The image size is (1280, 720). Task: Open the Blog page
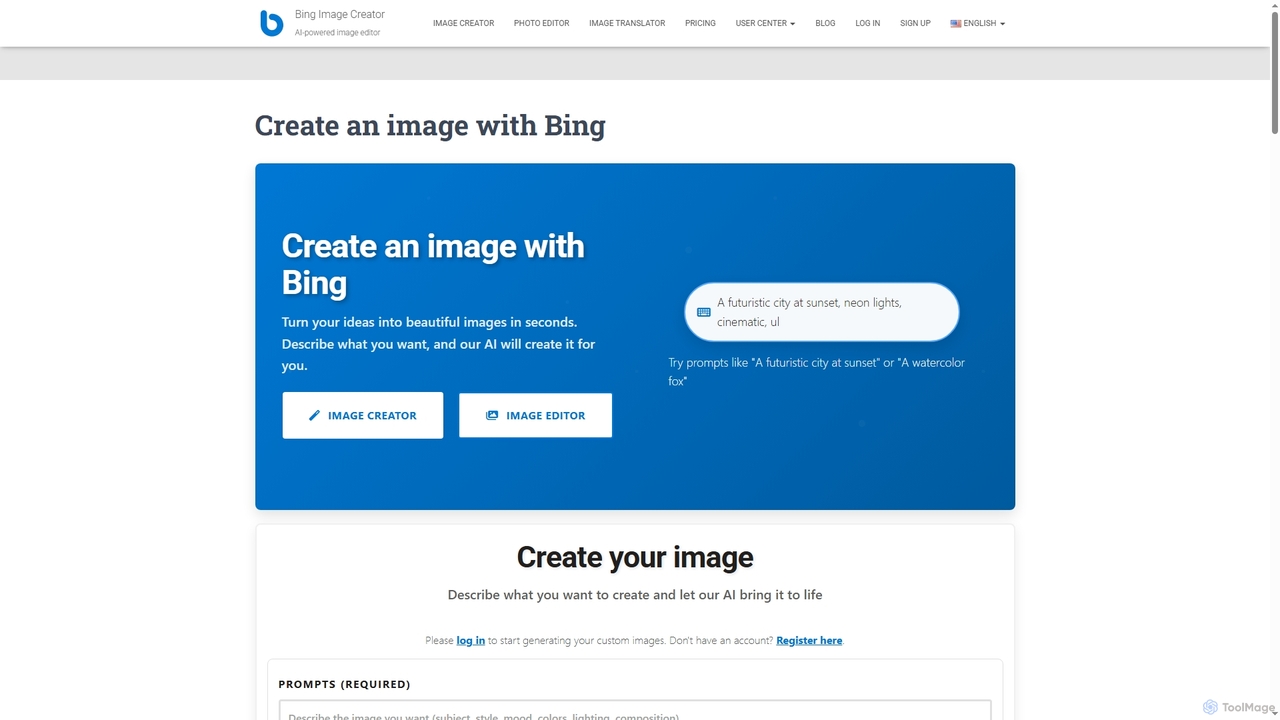pos(825,23)
